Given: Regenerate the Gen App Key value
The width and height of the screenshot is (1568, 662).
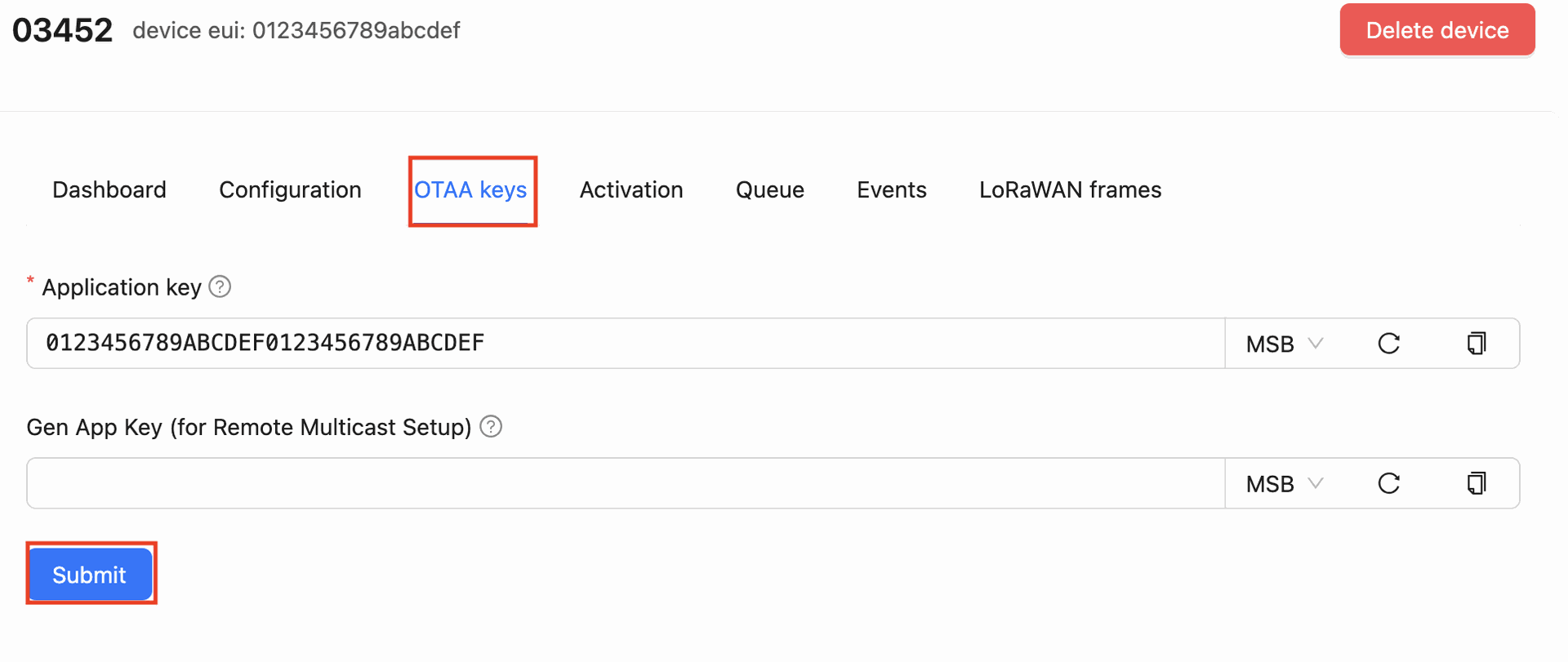Looking at the screenshot, I should tap(1388, 483).
